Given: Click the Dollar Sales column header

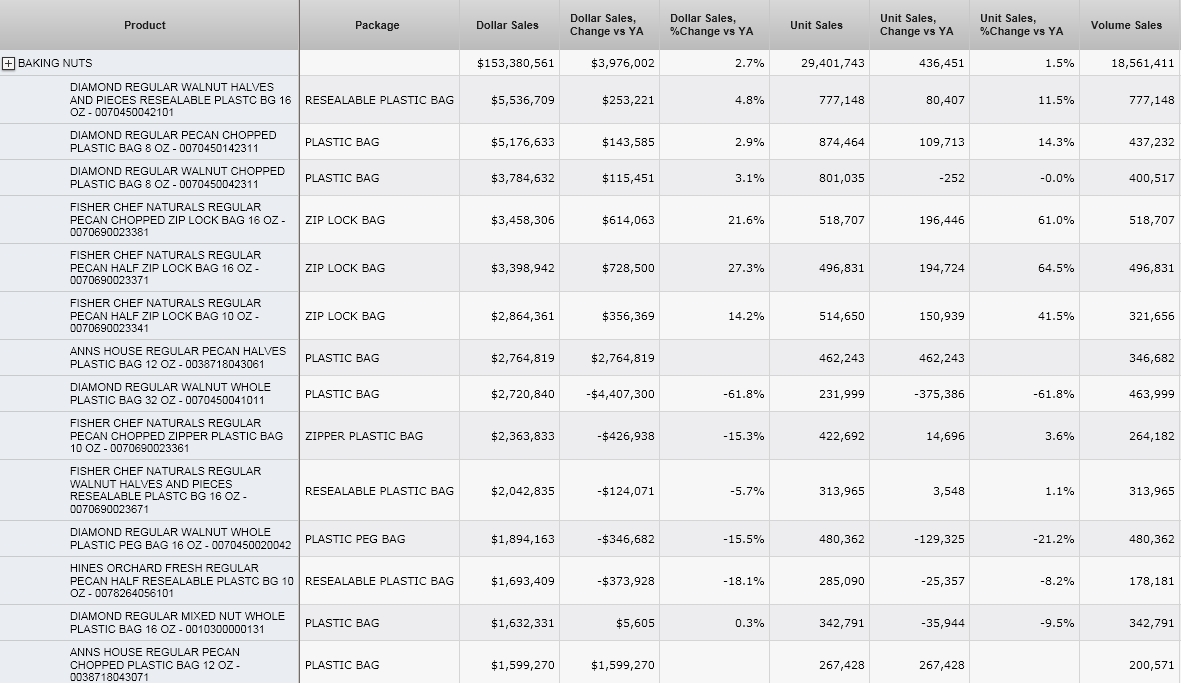Looking at the screenshot, I should (507, 25).
